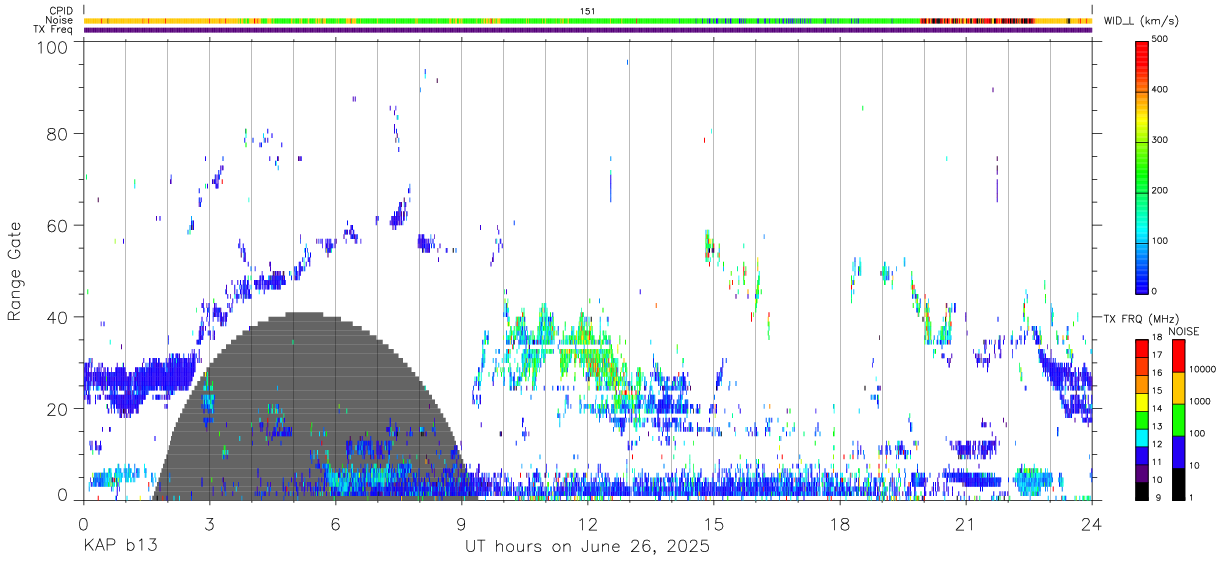Click the x-axis tick label '24'
1228x567 pixels.
[x=1092, y=524]
